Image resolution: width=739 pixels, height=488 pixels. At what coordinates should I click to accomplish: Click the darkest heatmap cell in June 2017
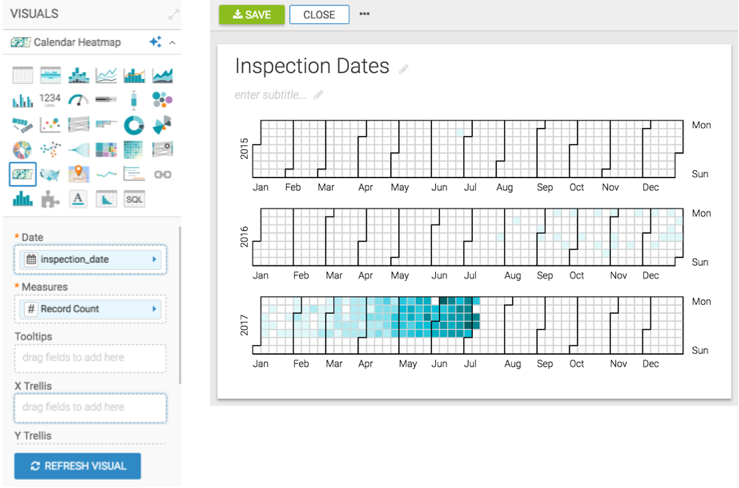tap(443, 301)
